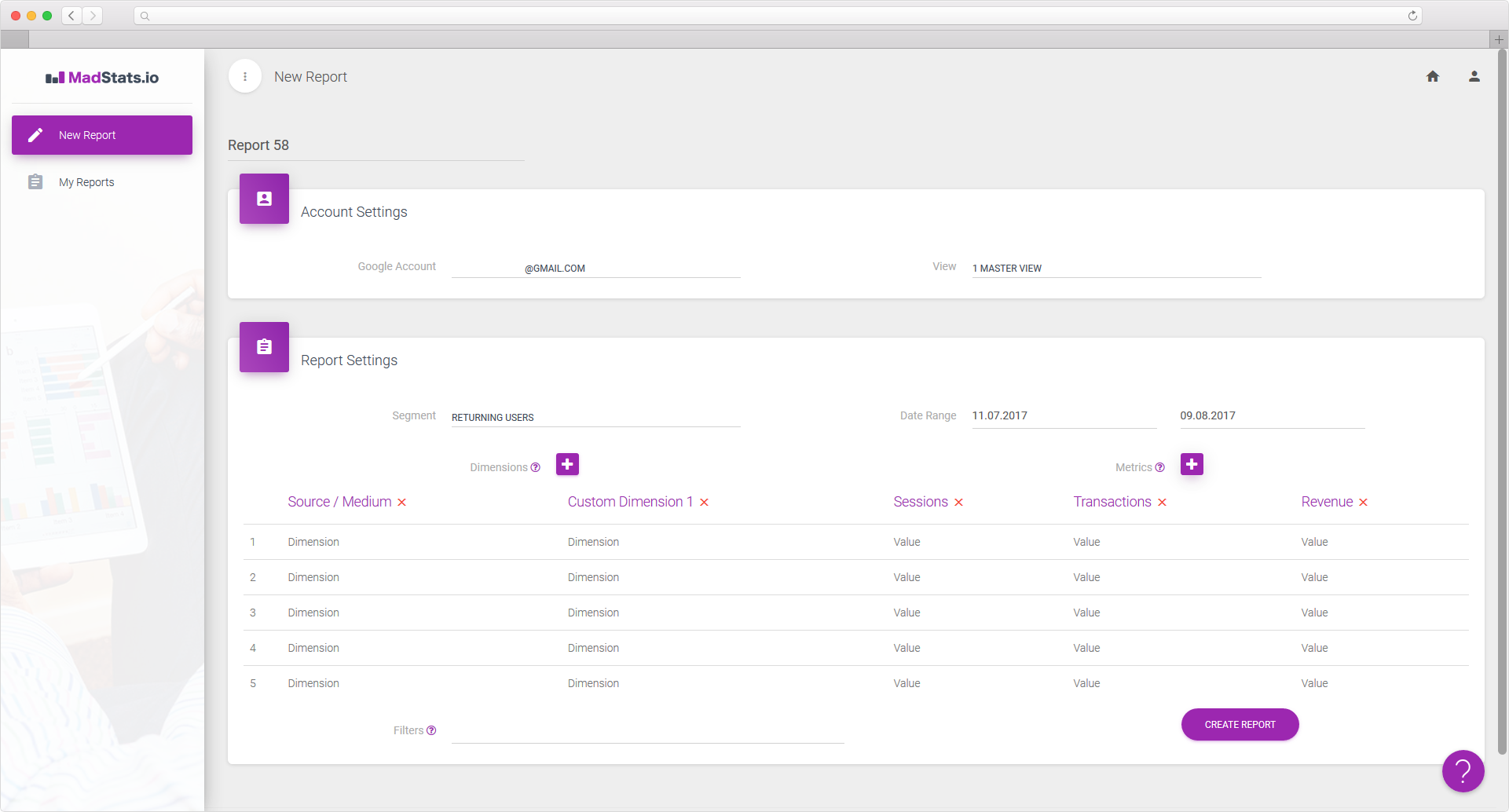Remove the Sessions metric

click(959, 503)
